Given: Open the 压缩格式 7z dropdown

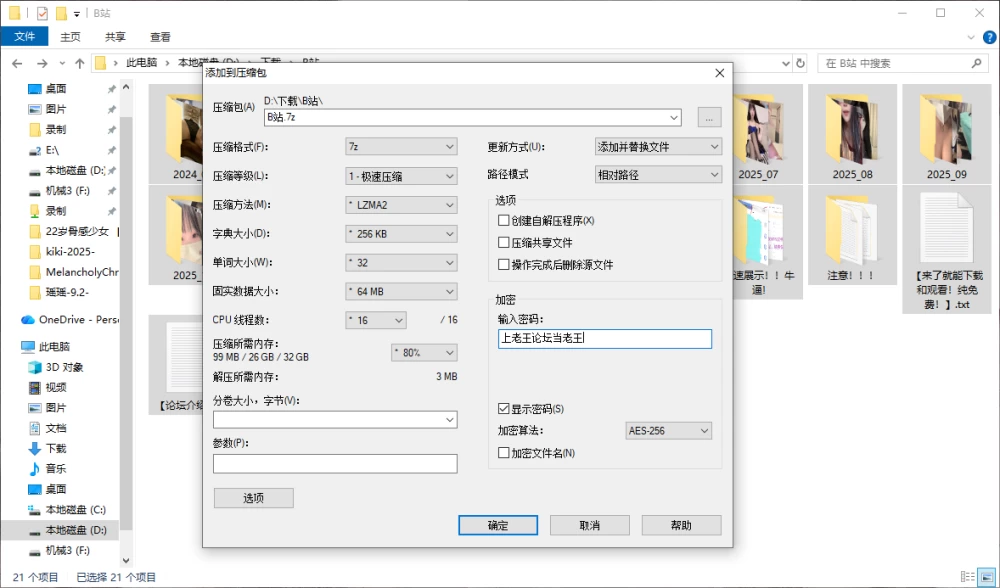Looking at the screenshot, I should [401, 147].
